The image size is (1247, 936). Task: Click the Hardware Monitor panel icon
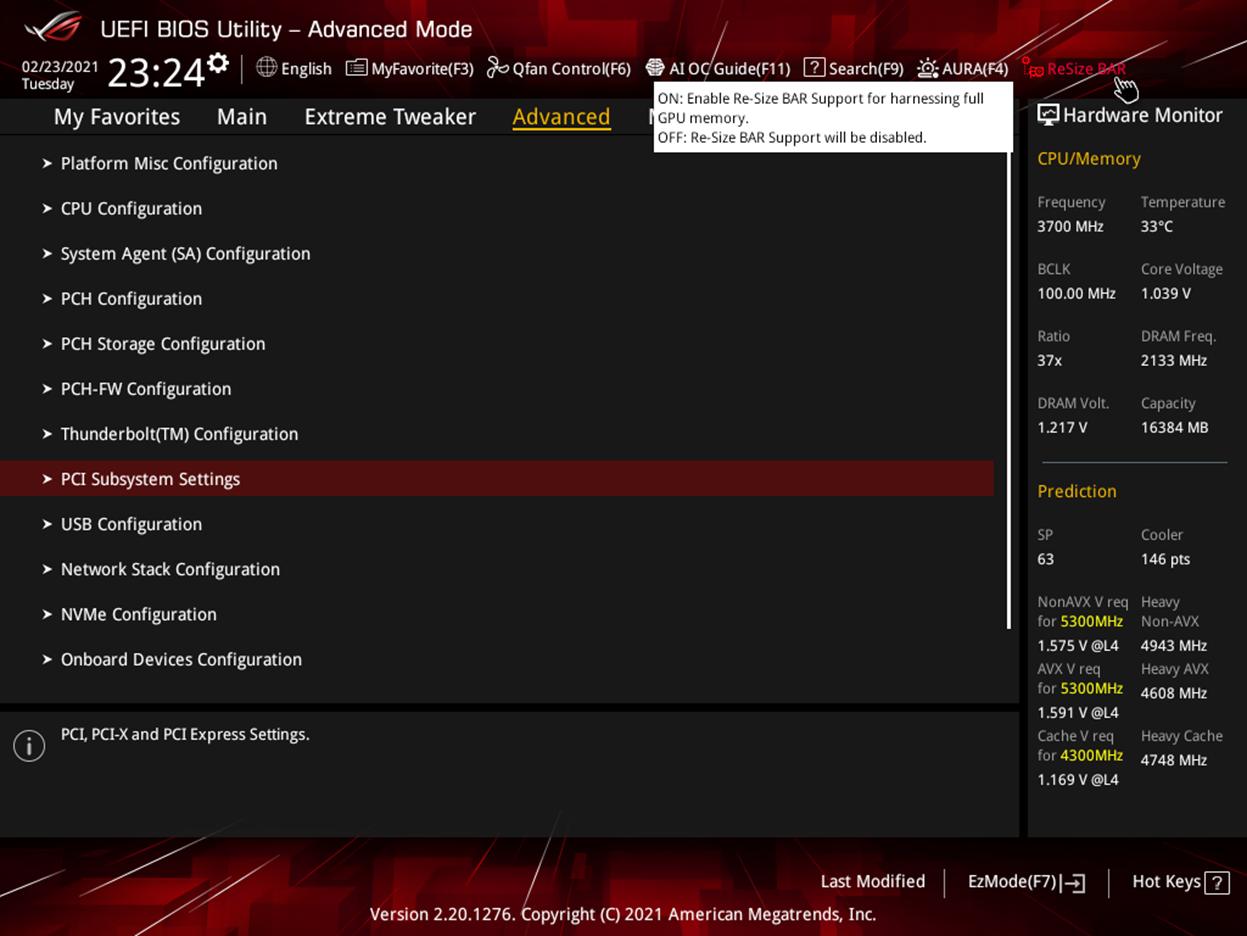coord(1049,114)
